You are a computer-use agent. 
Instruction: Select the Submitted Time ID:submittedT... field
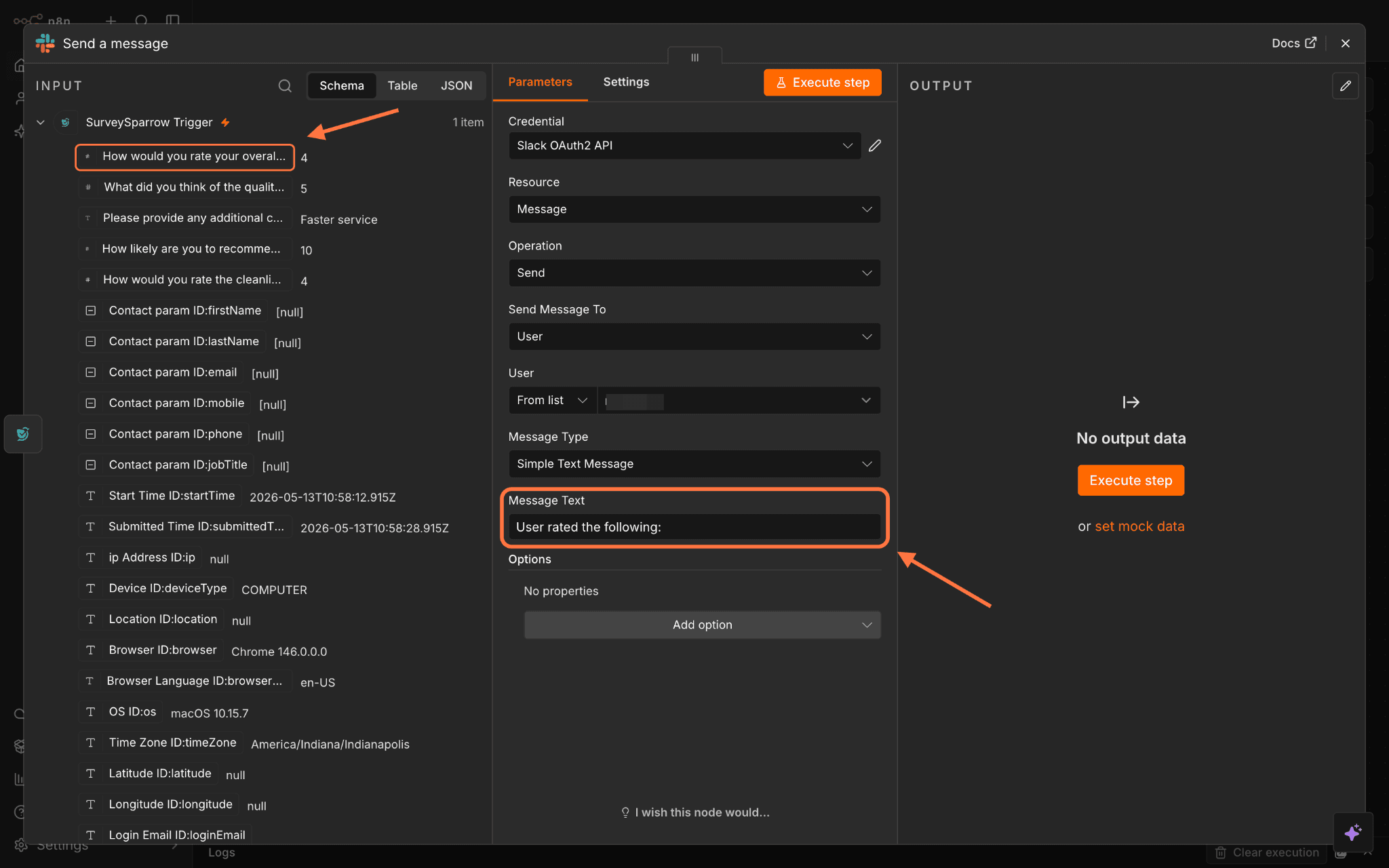186,527
